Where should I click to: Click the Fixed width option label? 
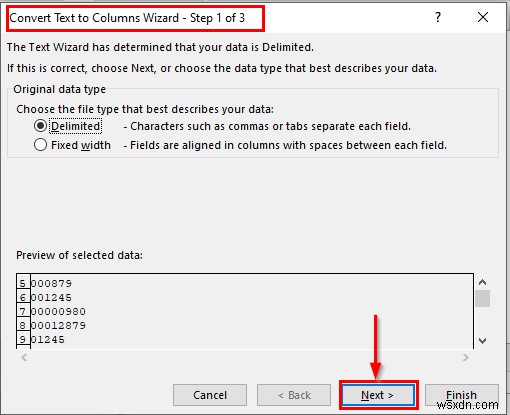point(81,145)
